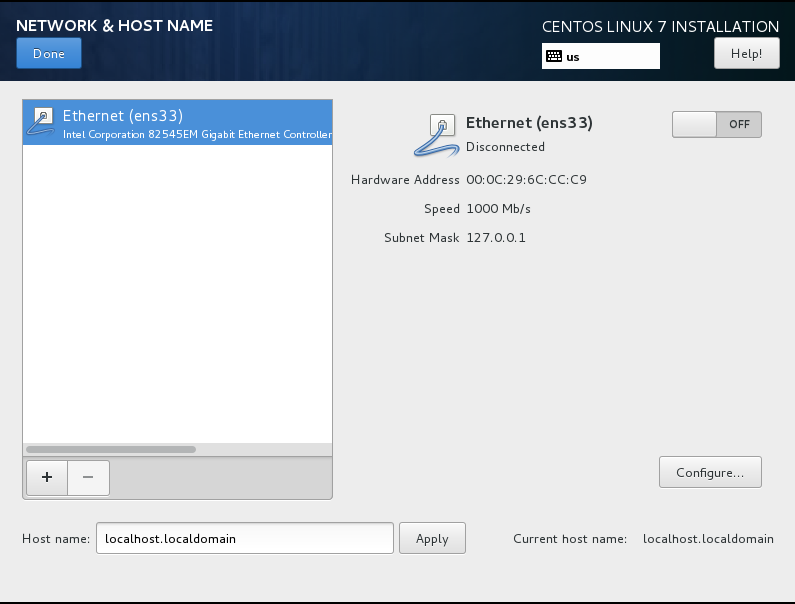Click the Intel Corporation 82545EM controller description
The height and width of the screenshot is (604, 795).
197,134
